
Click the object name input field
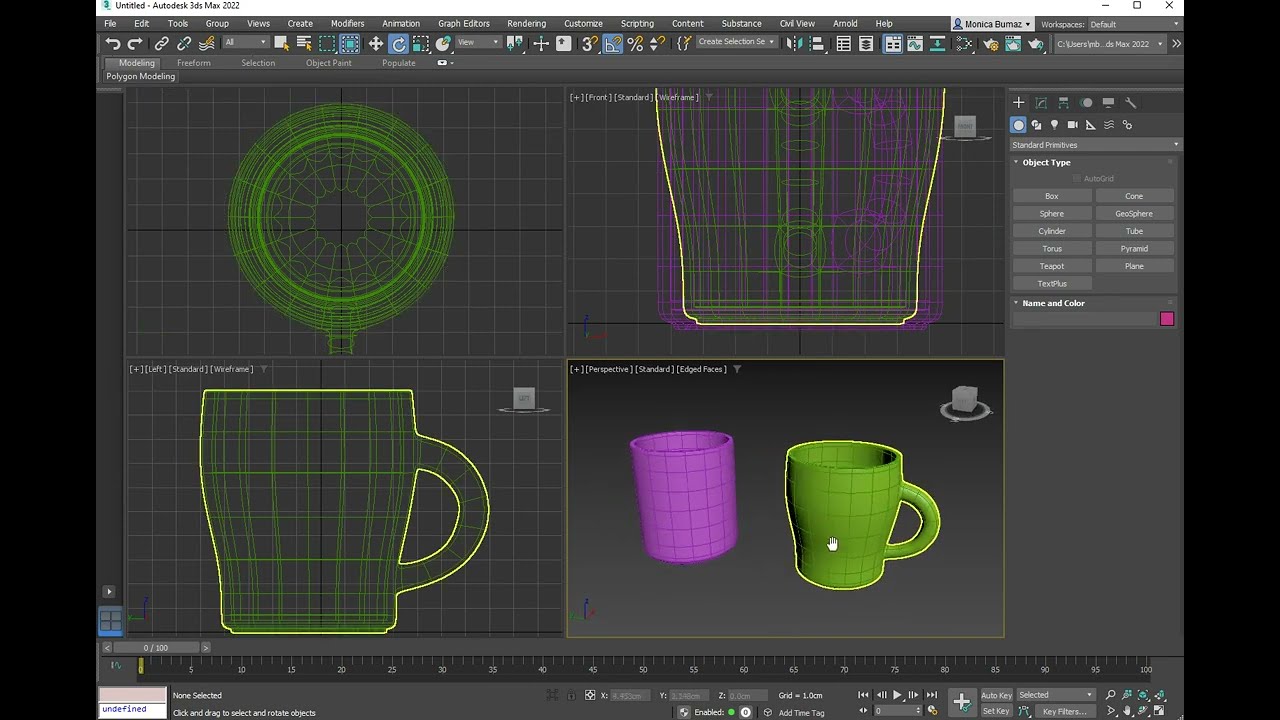[1085, 319]
